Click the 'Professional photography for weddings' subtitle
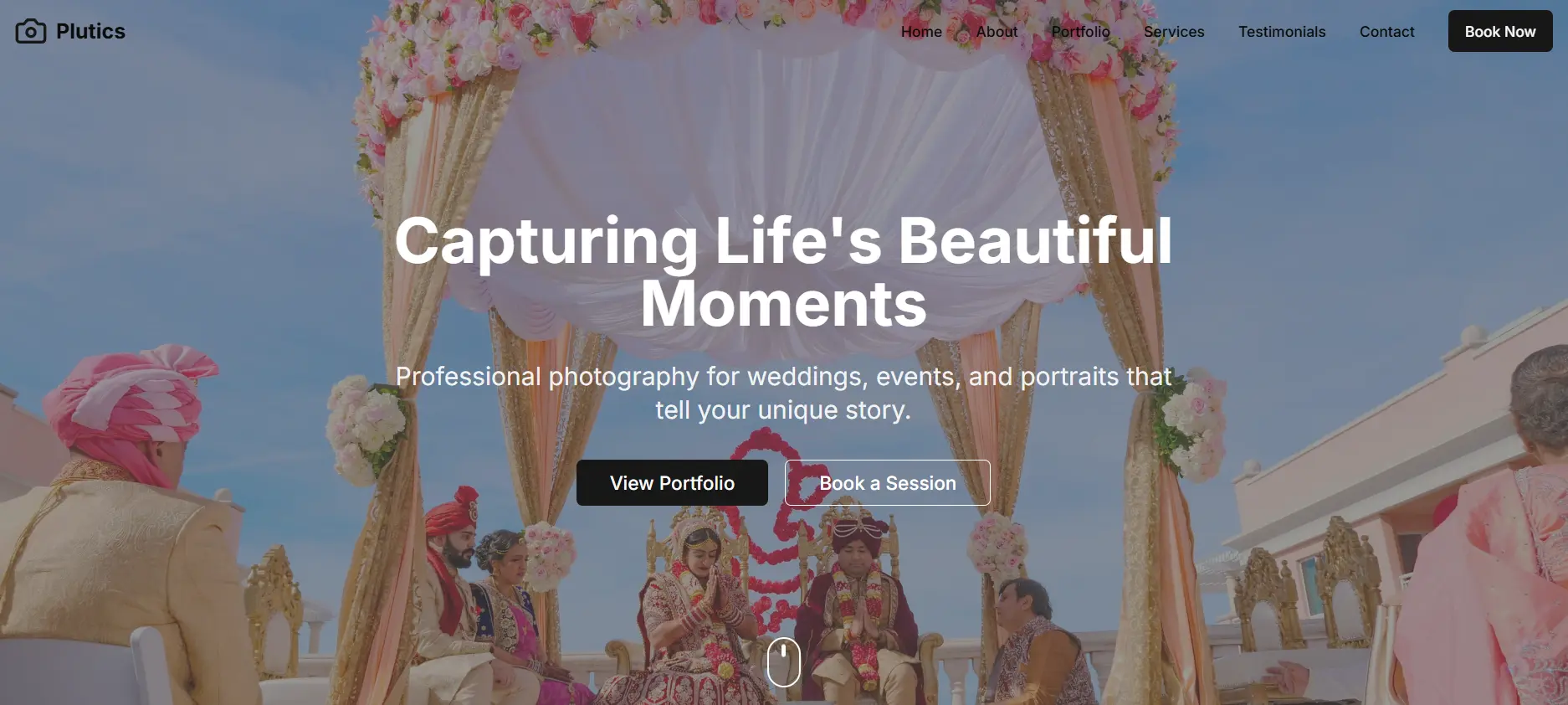 (x=783, y=394)
